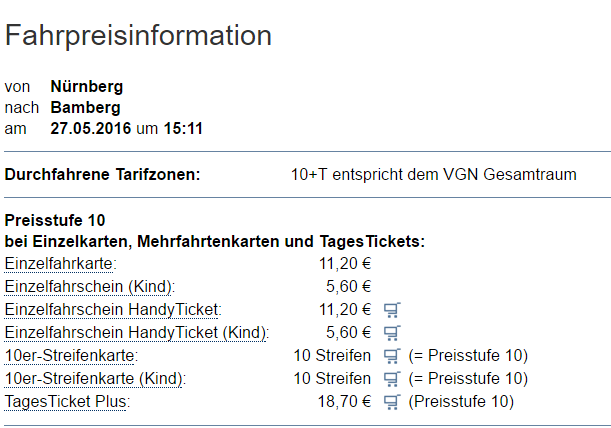Click the departure city Nürnberg
Screen dimensions: 611x428
pos(87,87)
